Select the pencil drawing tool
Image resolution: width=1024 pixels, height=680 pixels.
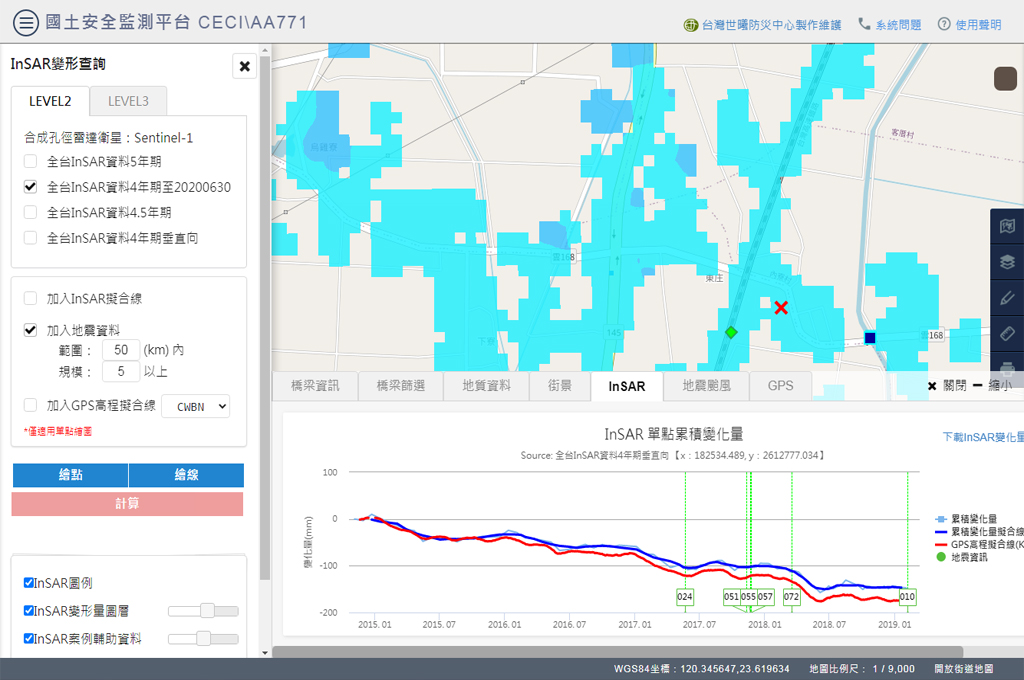point(1007,297)
